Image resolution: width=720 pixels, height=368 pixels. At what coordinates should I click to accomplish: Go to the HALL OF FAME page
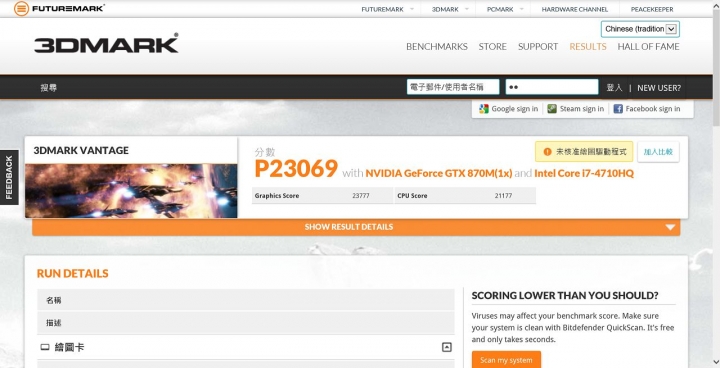click(x=648, y=46)
